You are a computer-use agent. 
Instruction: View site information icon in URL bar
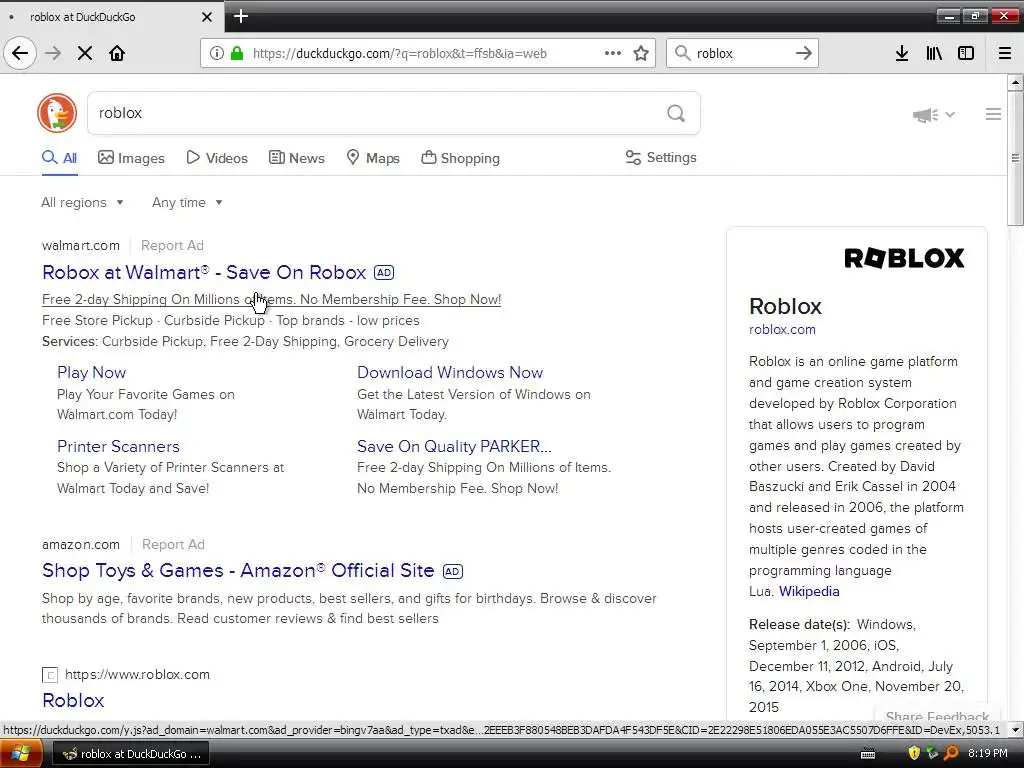(x=217, y=53)
